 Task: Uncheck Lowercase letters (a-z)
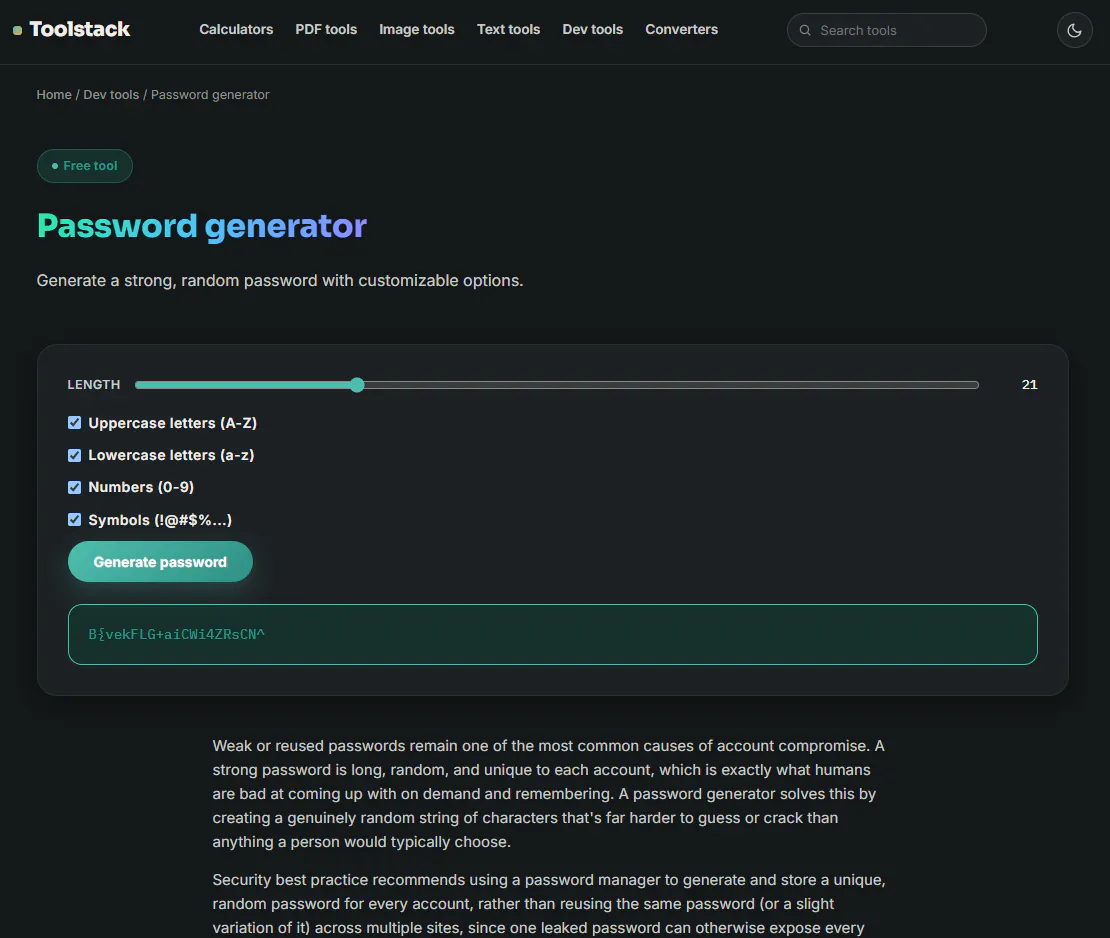click(x=74, y=455)
